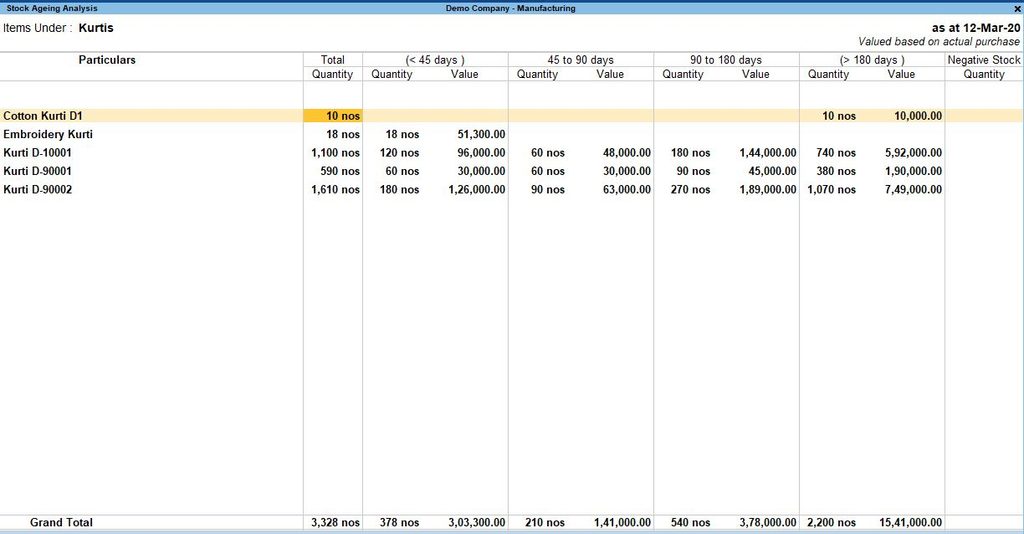This screenshot has width=1024, height=534.
Task: Click Kurti D-10001 value 96,000.00
Action: pyautogui.click(x=481, y=153)
